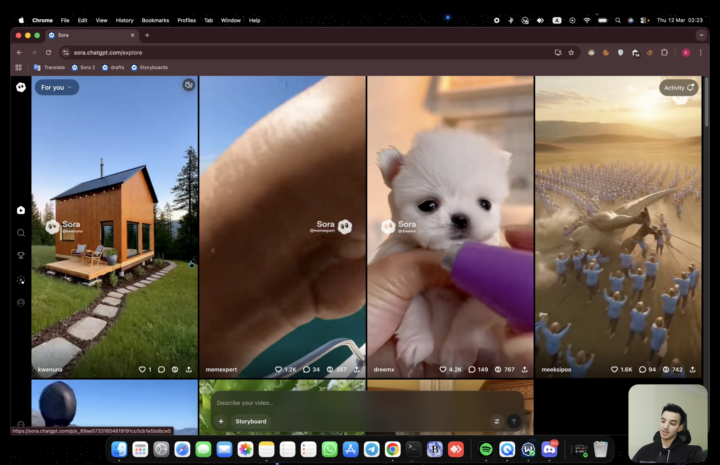Image resolution: width=720 pixels, height=465 pixels.
Task: Open the Profiles menu
Action: [x=186, y=20]
